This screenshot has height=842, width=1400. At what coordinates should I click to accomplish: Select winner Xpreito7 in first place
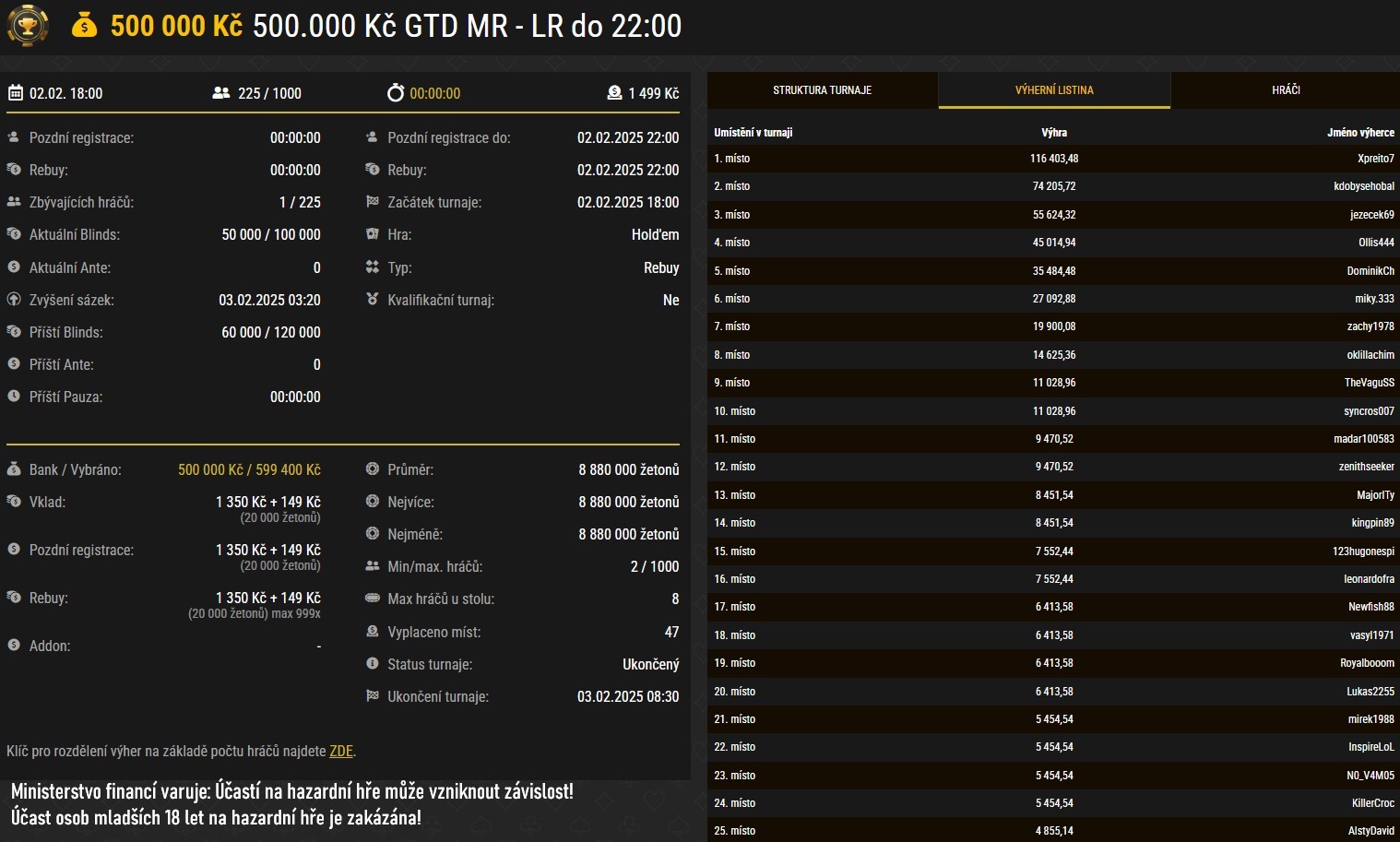tap(1376, 159)
